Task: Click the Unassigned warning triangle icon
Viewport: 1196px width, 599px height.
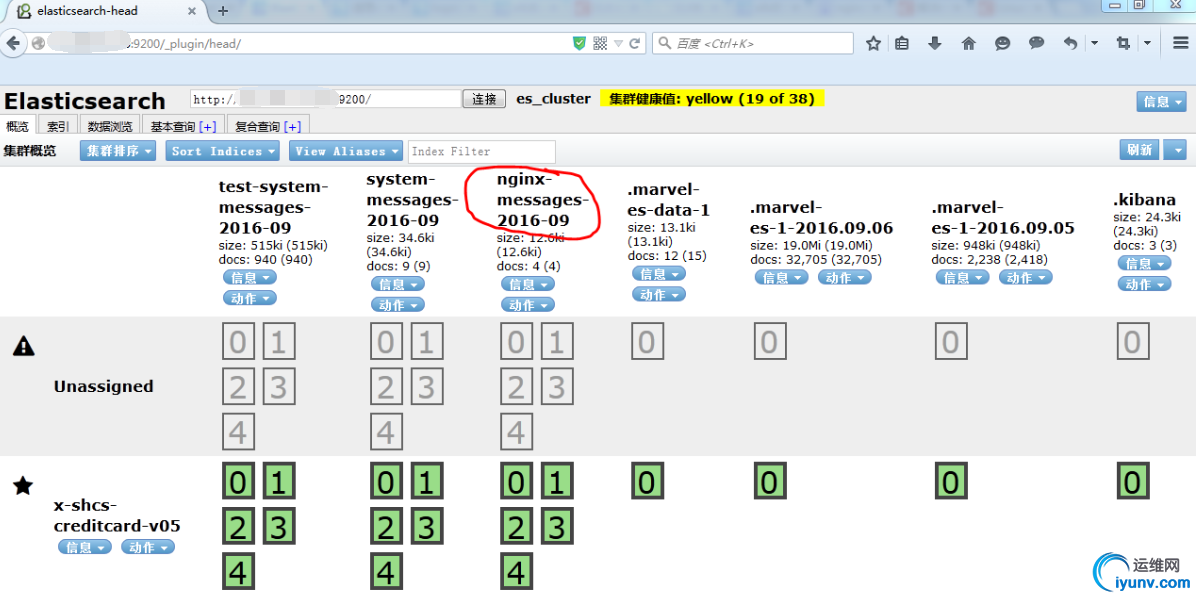Action: pos(24,346)
